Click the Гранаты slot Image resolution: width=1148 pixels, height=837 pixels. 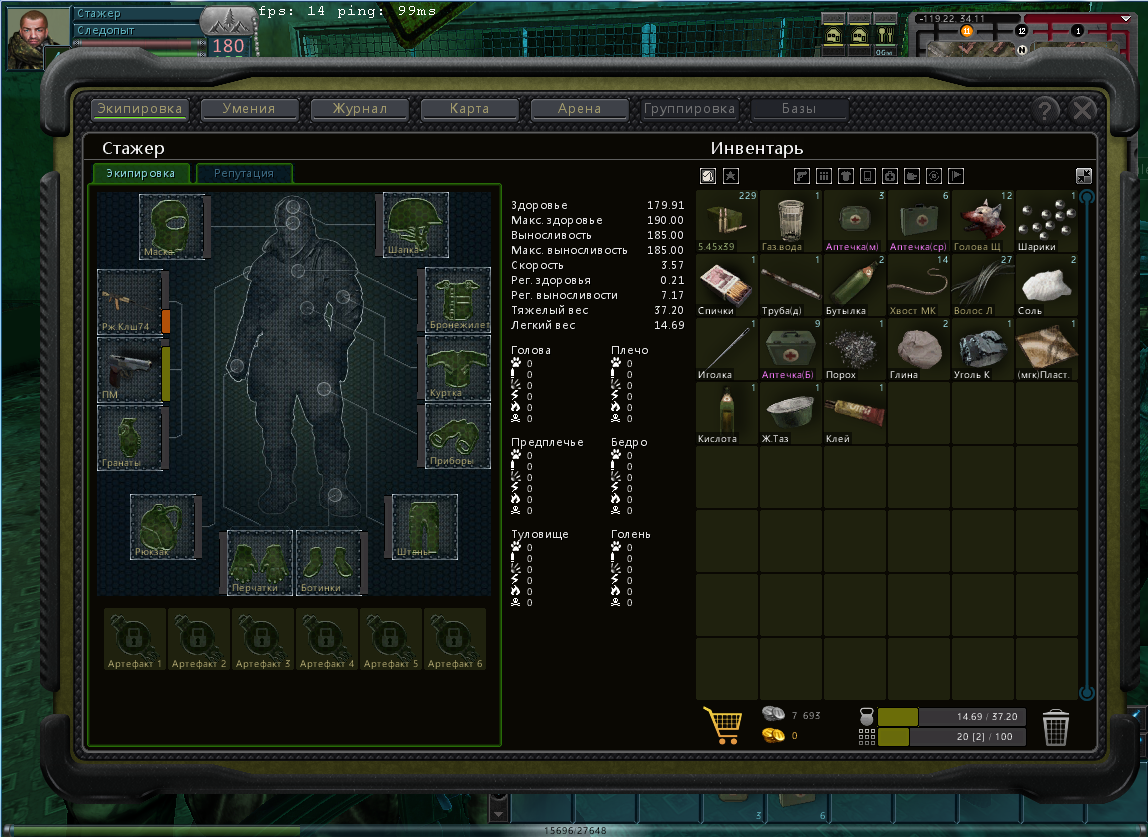click(x=130, y=438)
